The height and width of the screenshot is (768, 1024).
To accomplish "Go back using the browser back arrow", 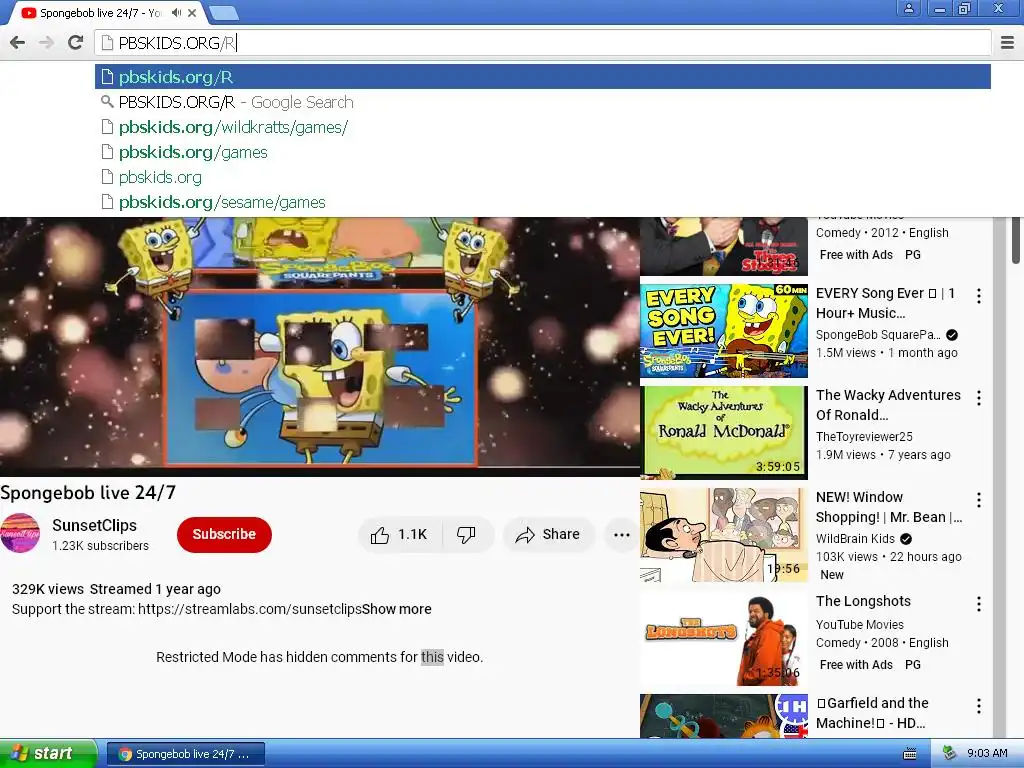I will coord(18,43).
